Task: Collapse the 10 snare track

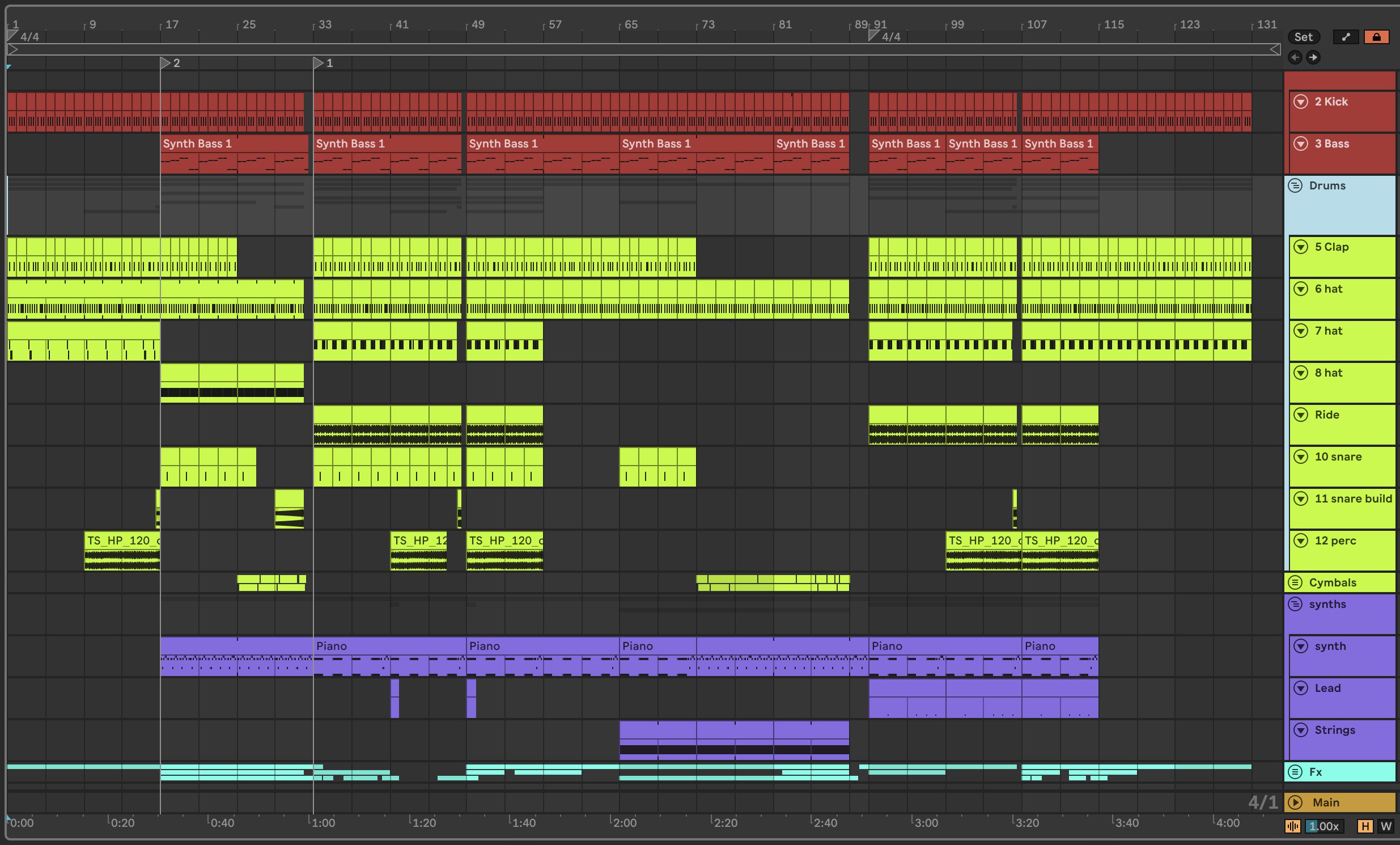Action: coord(1301,457)
